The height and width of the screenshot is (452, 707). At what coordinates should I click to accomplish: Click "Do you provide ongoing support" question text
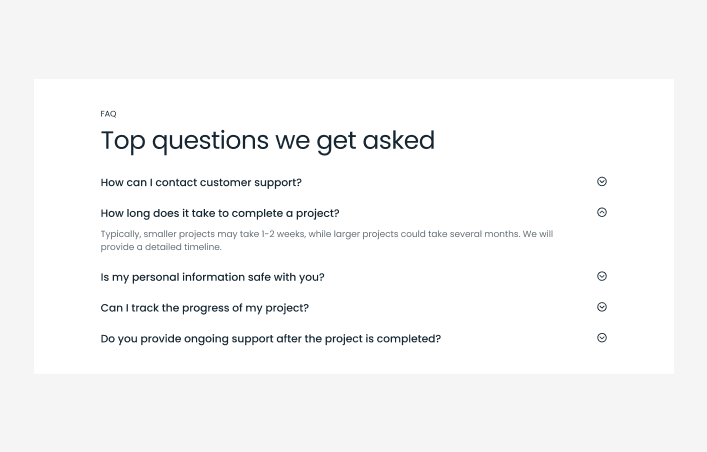coord(270,339)
